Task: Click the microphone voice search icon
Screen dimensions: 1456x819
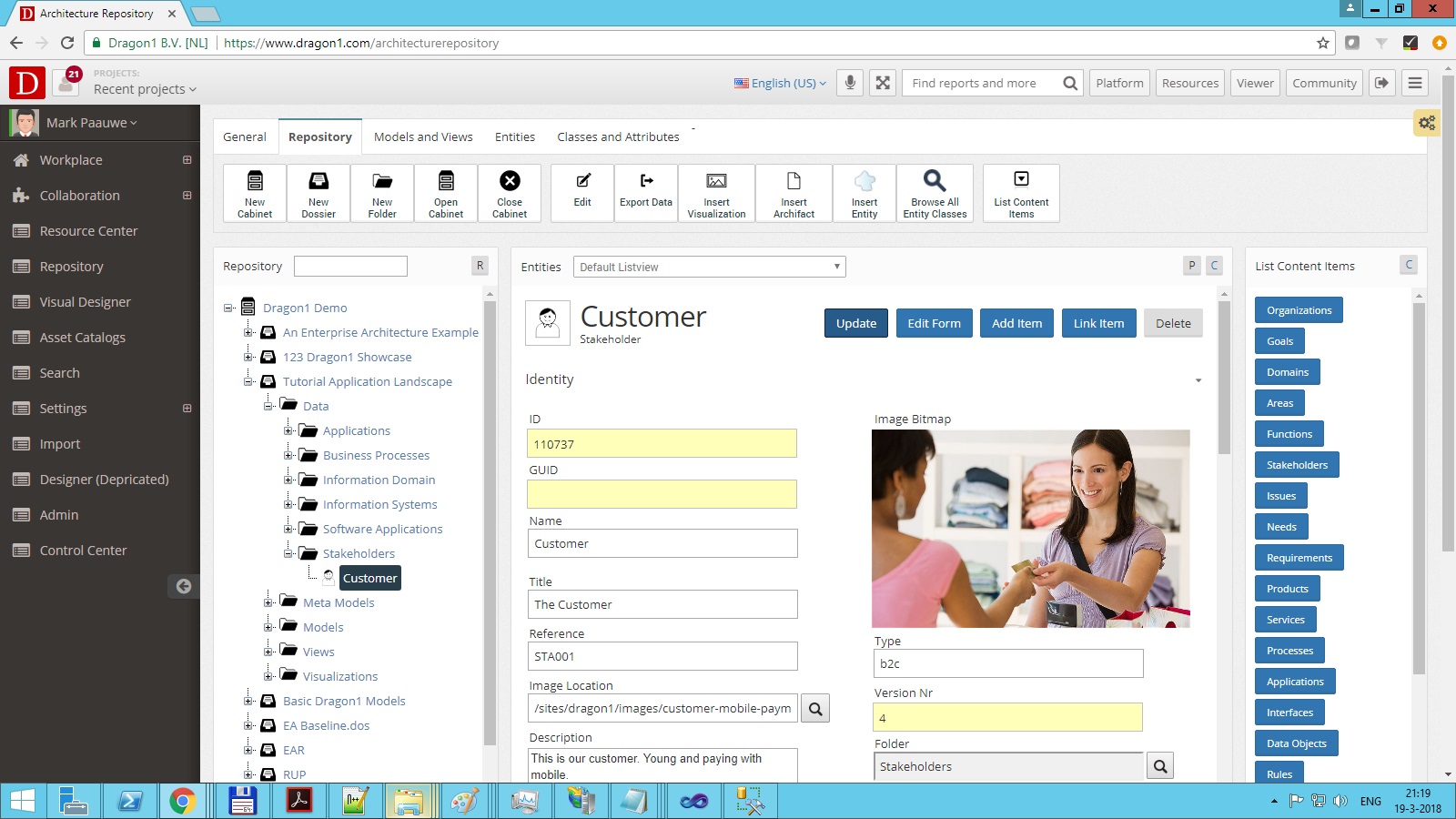Action: coord(850,83)
